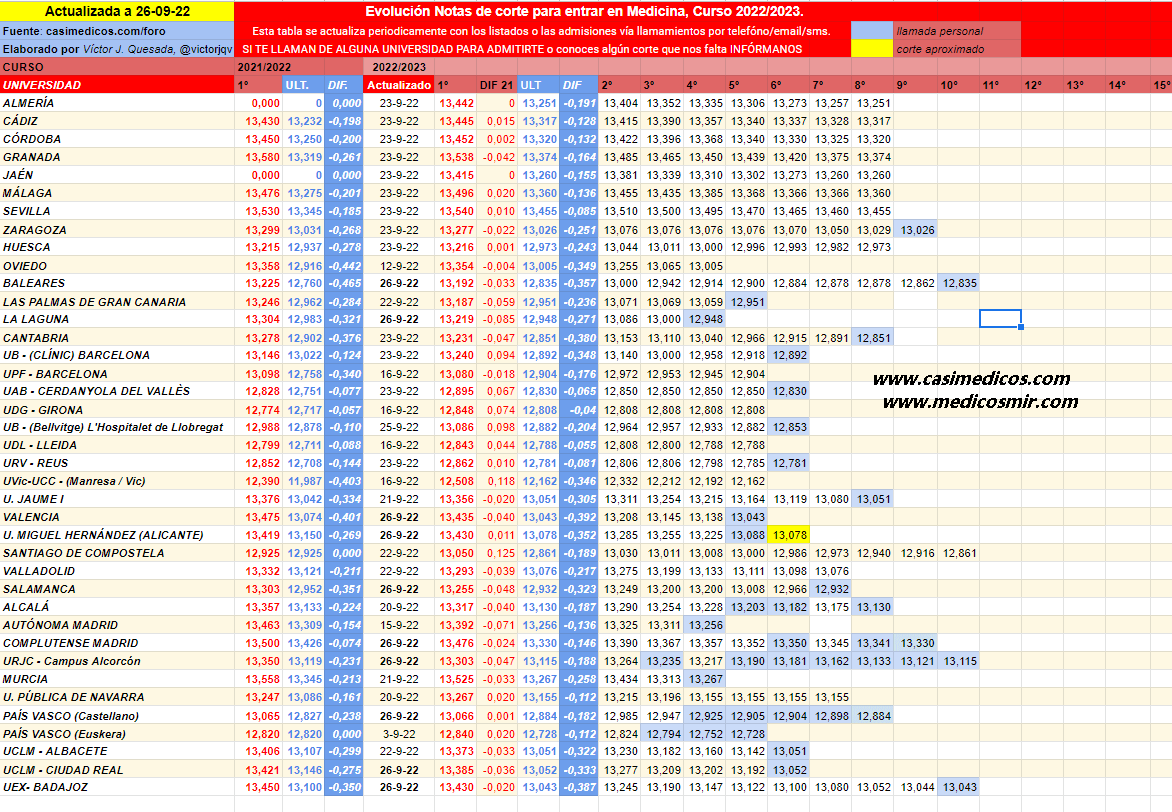Screen dimensions: 1172x812
Task: Click the 'Actualizado' column header
Action: [399, 84]
